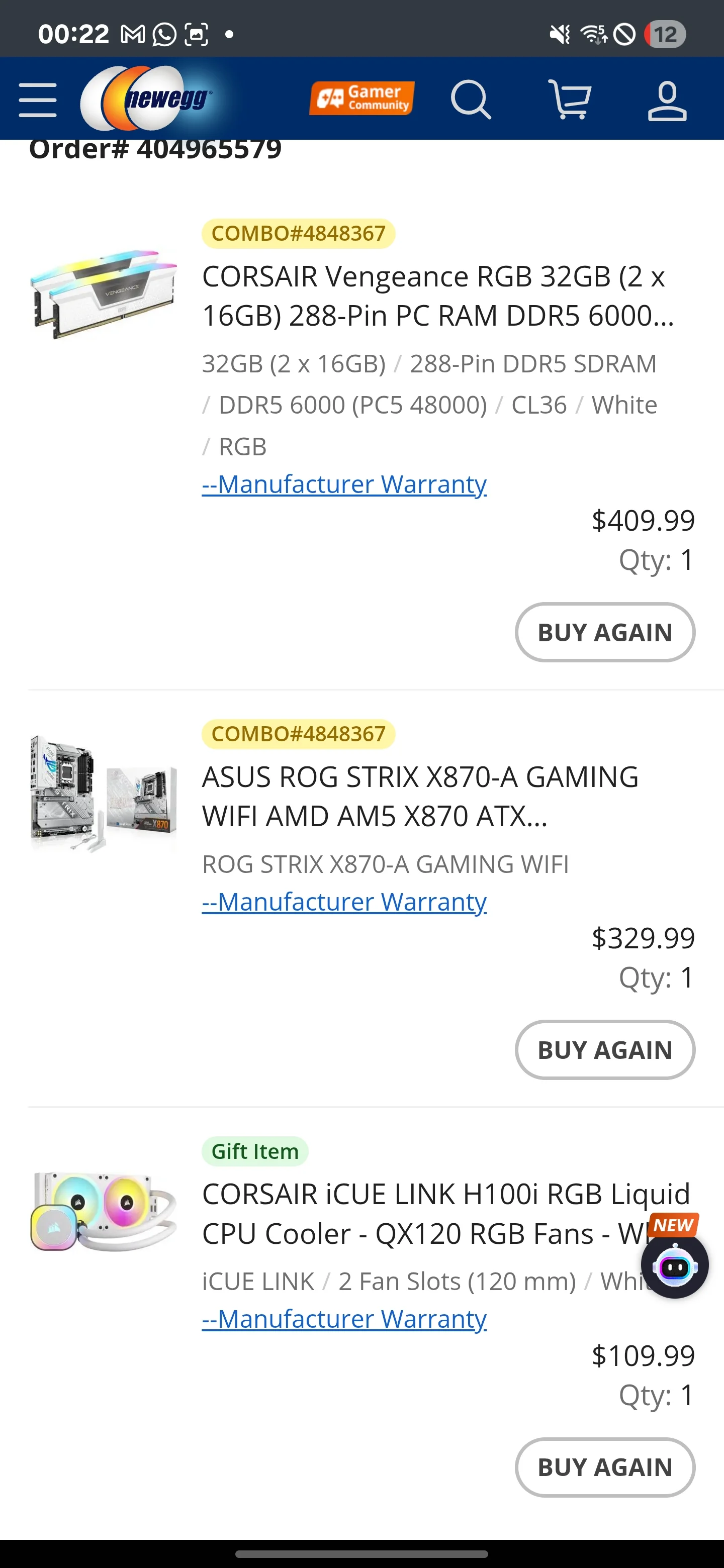Viewport: 724px width, 1568px height.
Task: Open Manufacturer Warranty link for ASUS motherboard
Action: pyautogui.click(x=344, y=902)
